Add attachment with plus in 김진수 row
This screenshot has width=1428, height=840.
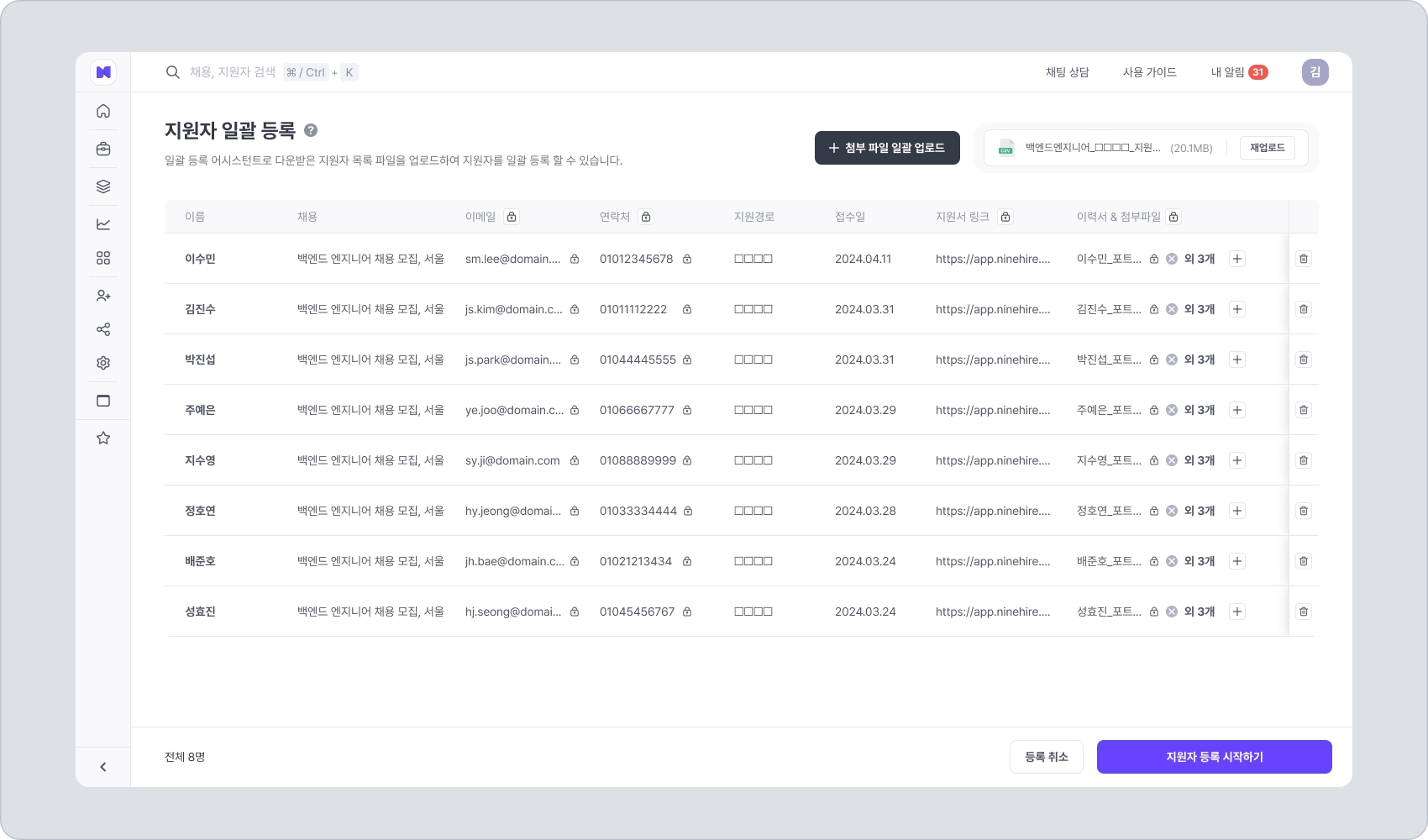(1237, 309)
